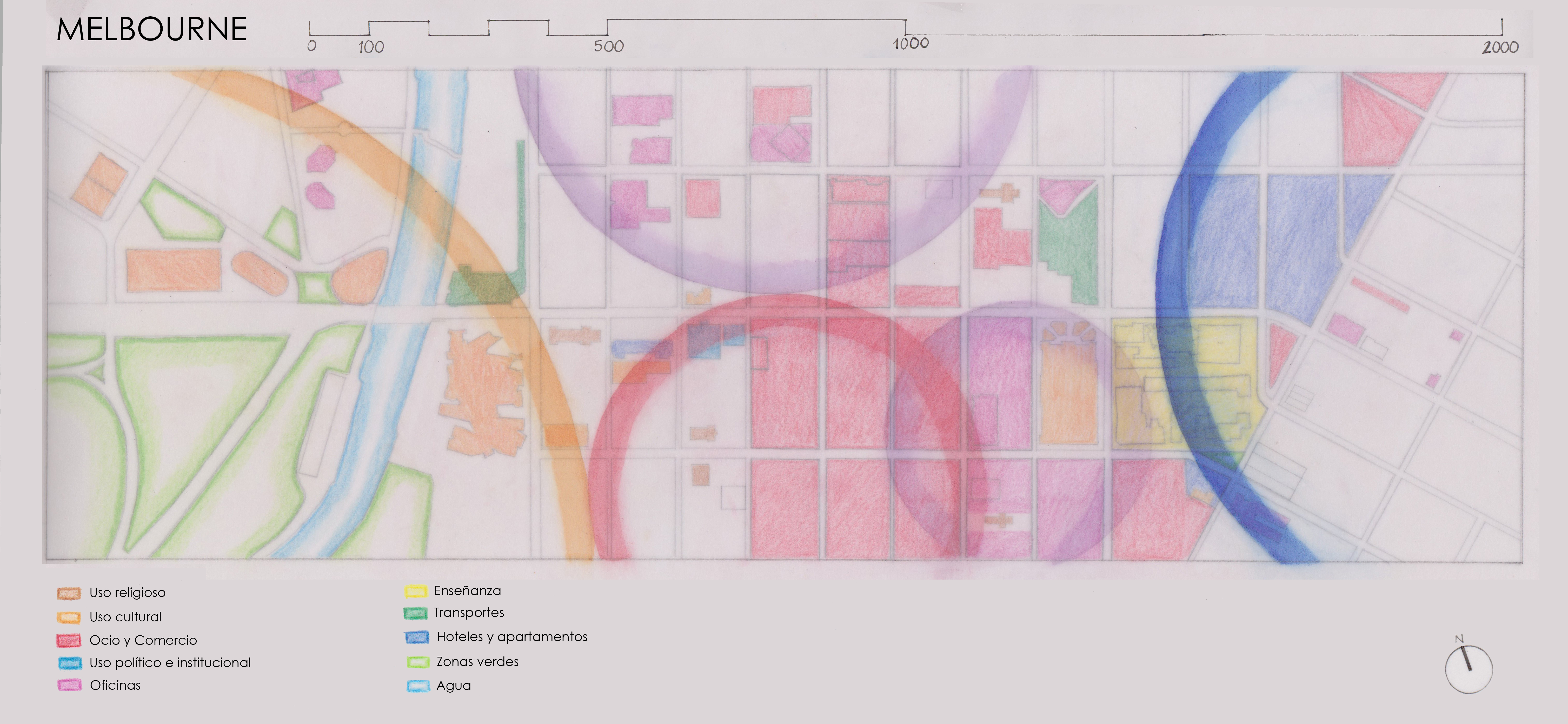This screenshot has width=1568, height=724.
Task: Click the Ocio y Comercio red swatch
Action: [x=69, y=641]
